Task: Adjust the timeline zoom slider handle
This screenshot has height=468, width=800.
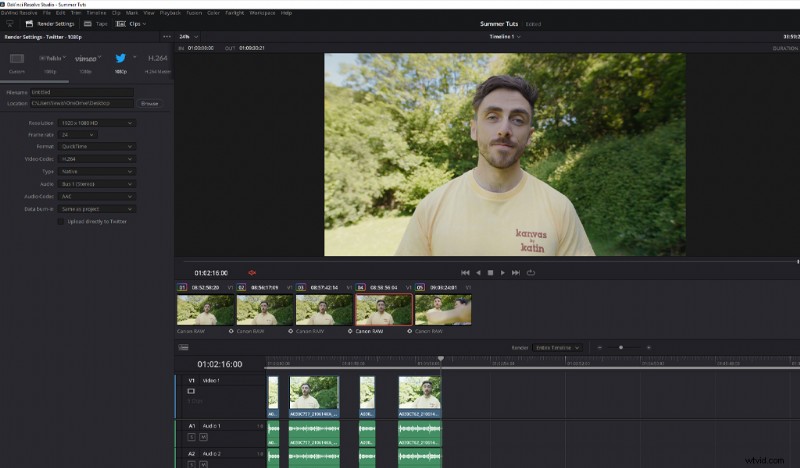Action: tap(621, 348)
